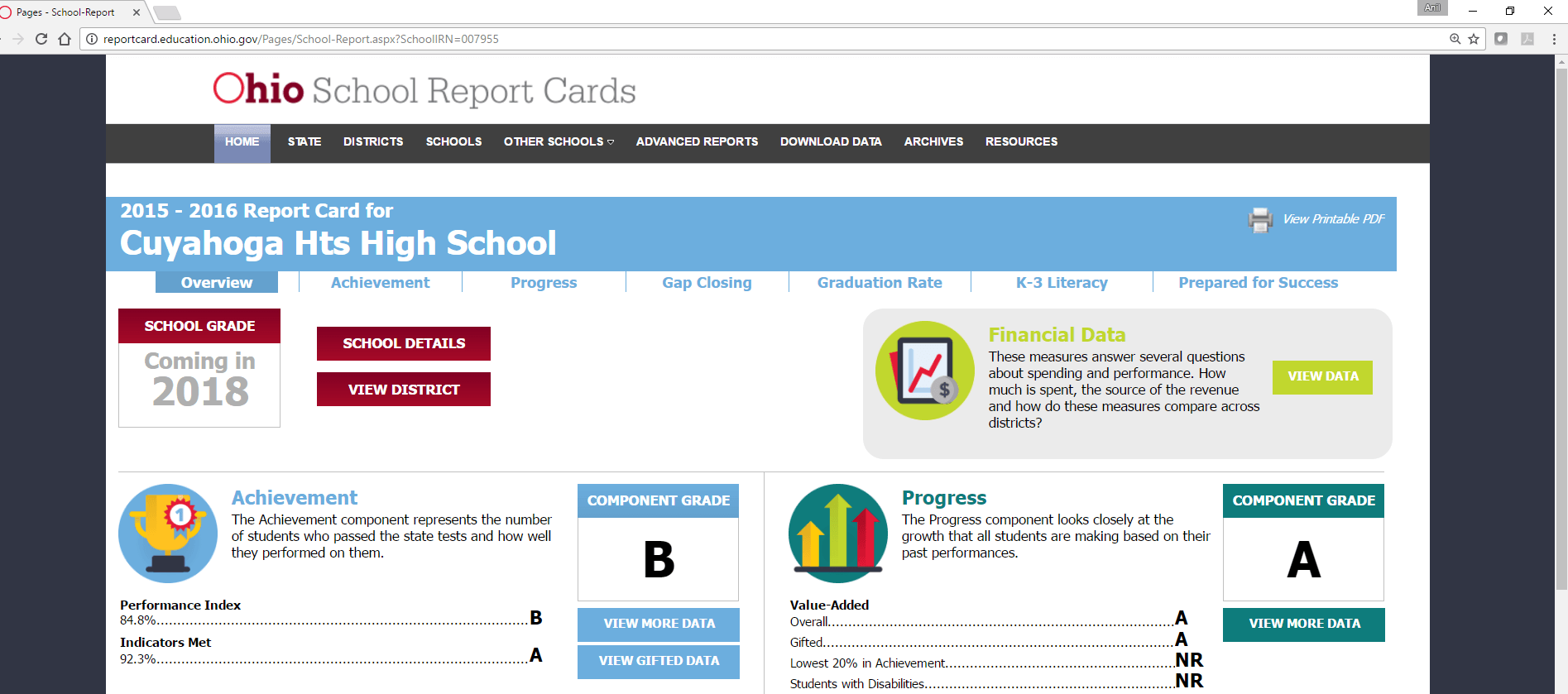Open a new browser tab
The image size is (1568, 694).
[x=166, y=12]
